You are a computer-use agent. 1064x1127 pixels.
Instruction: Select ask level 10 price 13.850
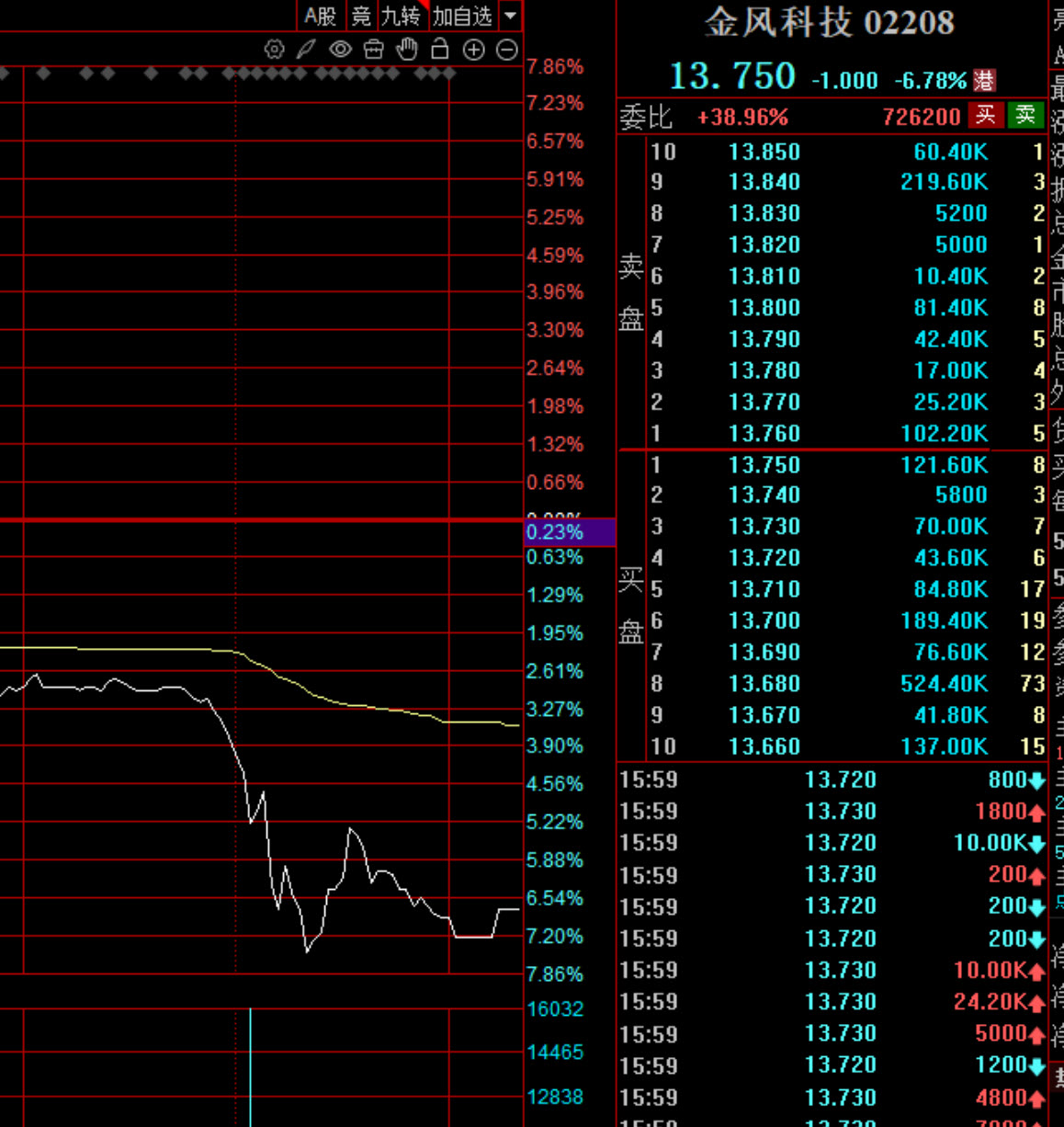pos(764,152)
